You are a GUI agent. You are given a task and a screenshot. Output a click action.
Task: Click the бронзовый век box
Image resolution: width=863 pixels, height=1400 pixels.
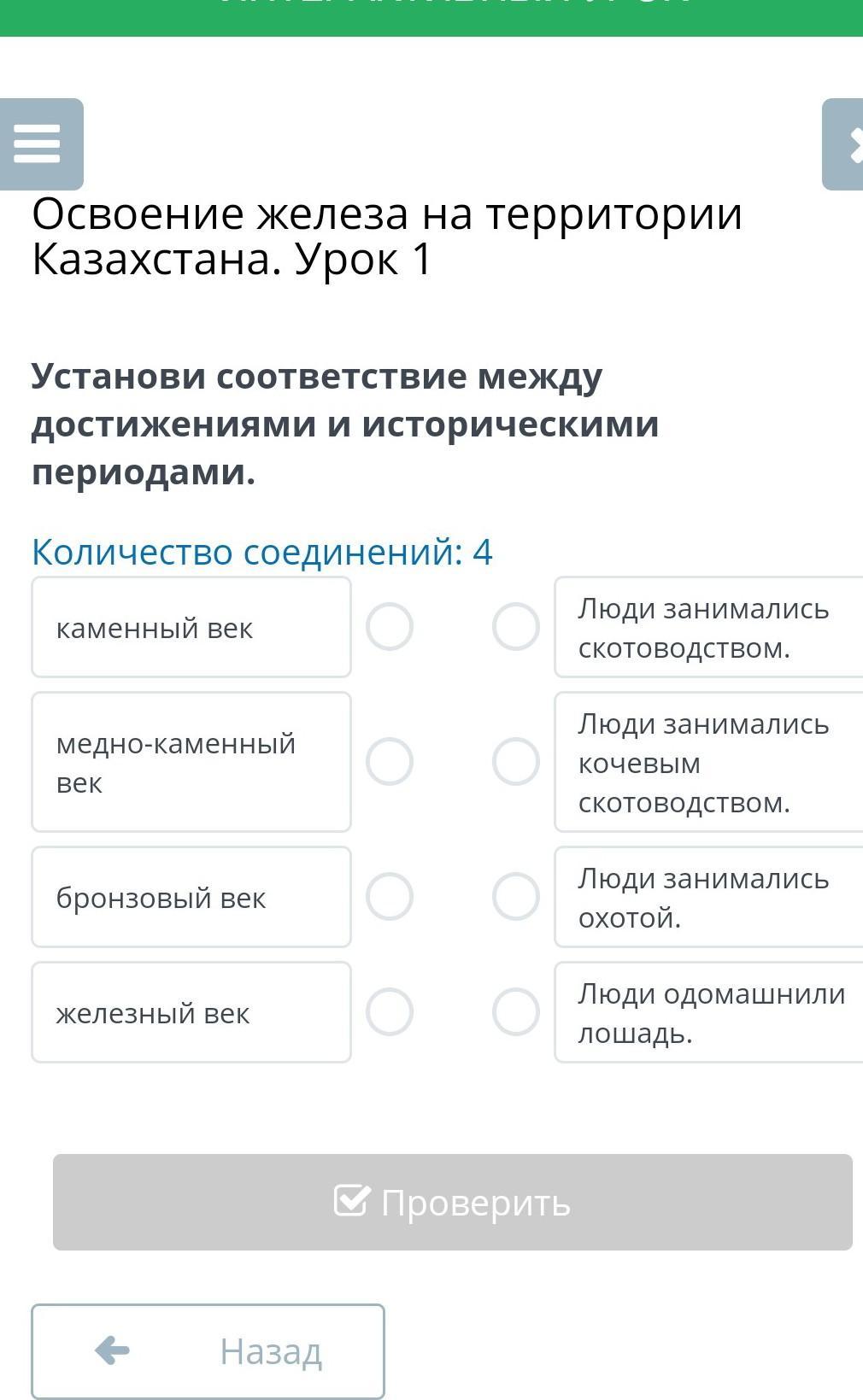pyautogui.click(x=191, y=896)
